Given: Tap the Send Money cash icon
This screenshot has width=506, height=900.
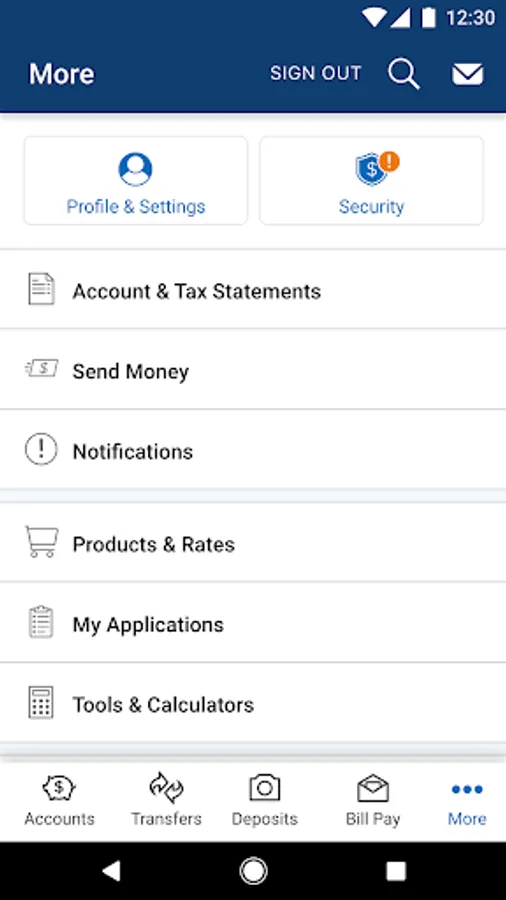Looking at the screenshot, I should [41, 368].
